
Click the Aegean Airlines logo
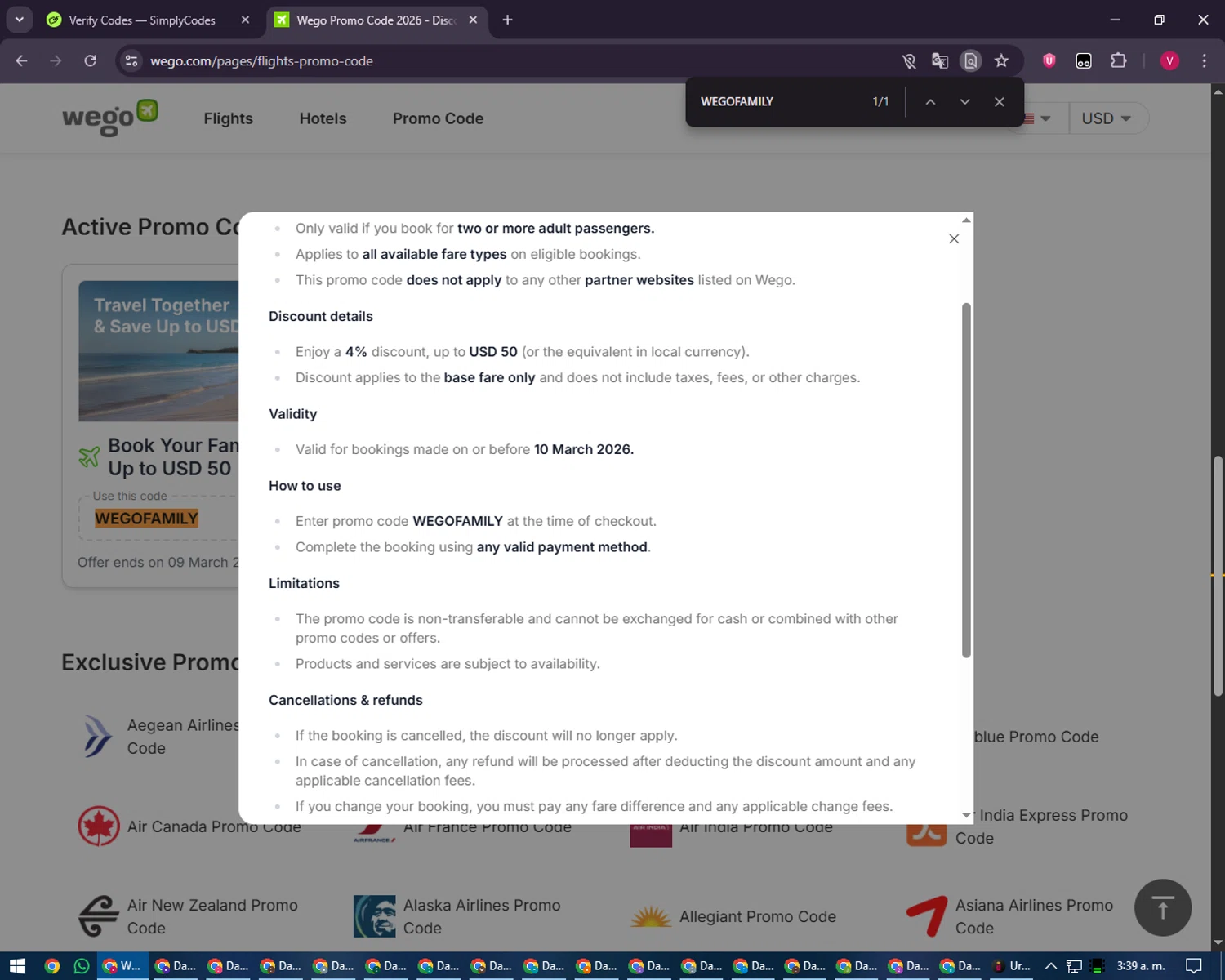tap(98, 736)
